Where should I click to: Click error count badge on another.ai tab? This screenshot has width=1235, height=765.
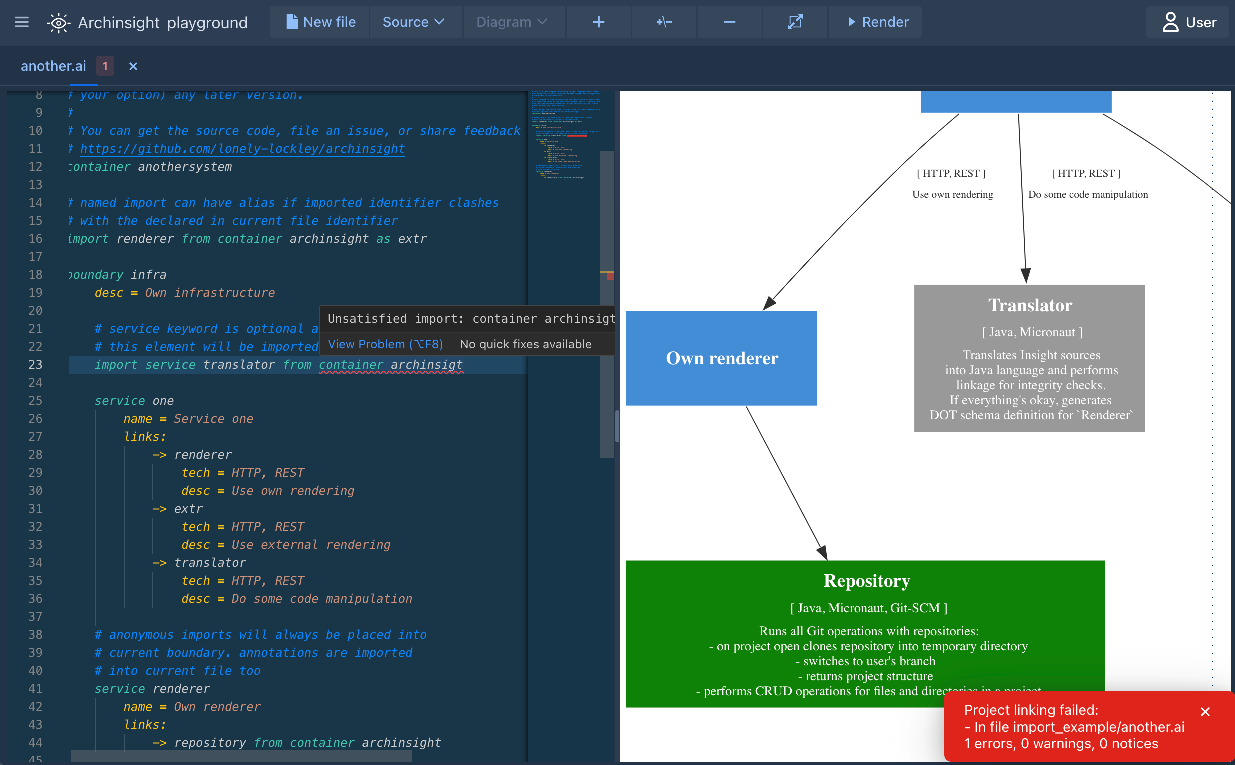tap(105, 66)
